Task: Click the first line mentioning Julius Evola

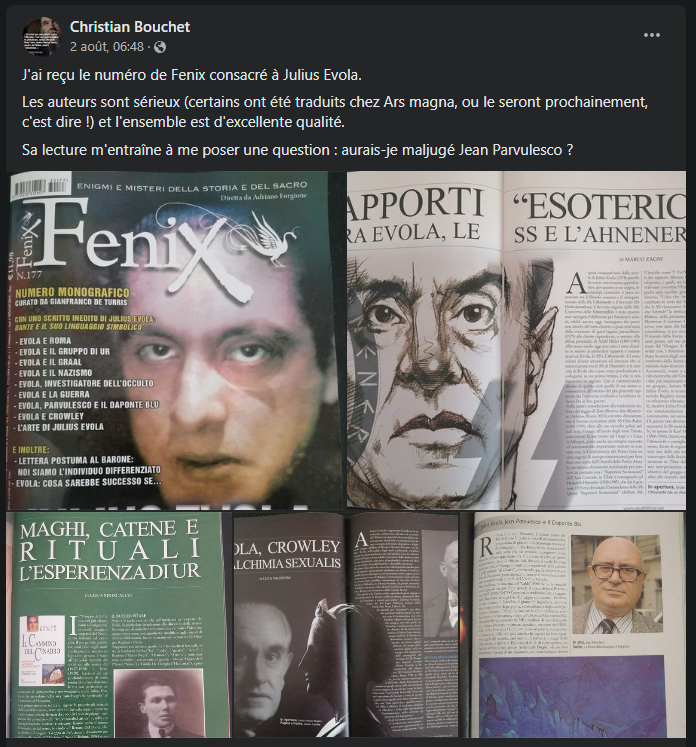Action: (x=192, y=75)
